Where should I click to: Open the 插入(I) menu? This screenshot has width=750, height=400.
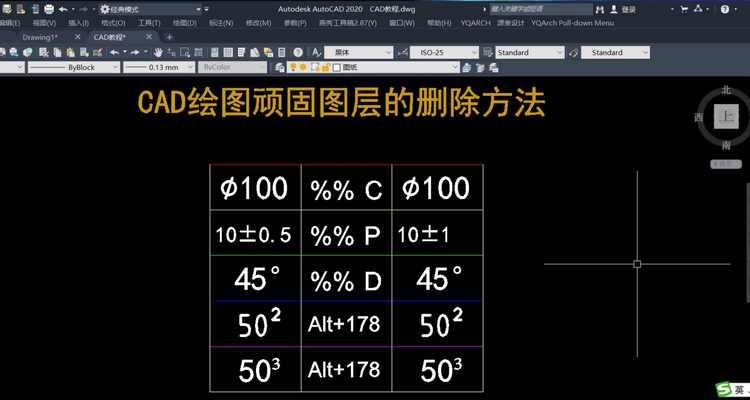(x=78, y=22)
